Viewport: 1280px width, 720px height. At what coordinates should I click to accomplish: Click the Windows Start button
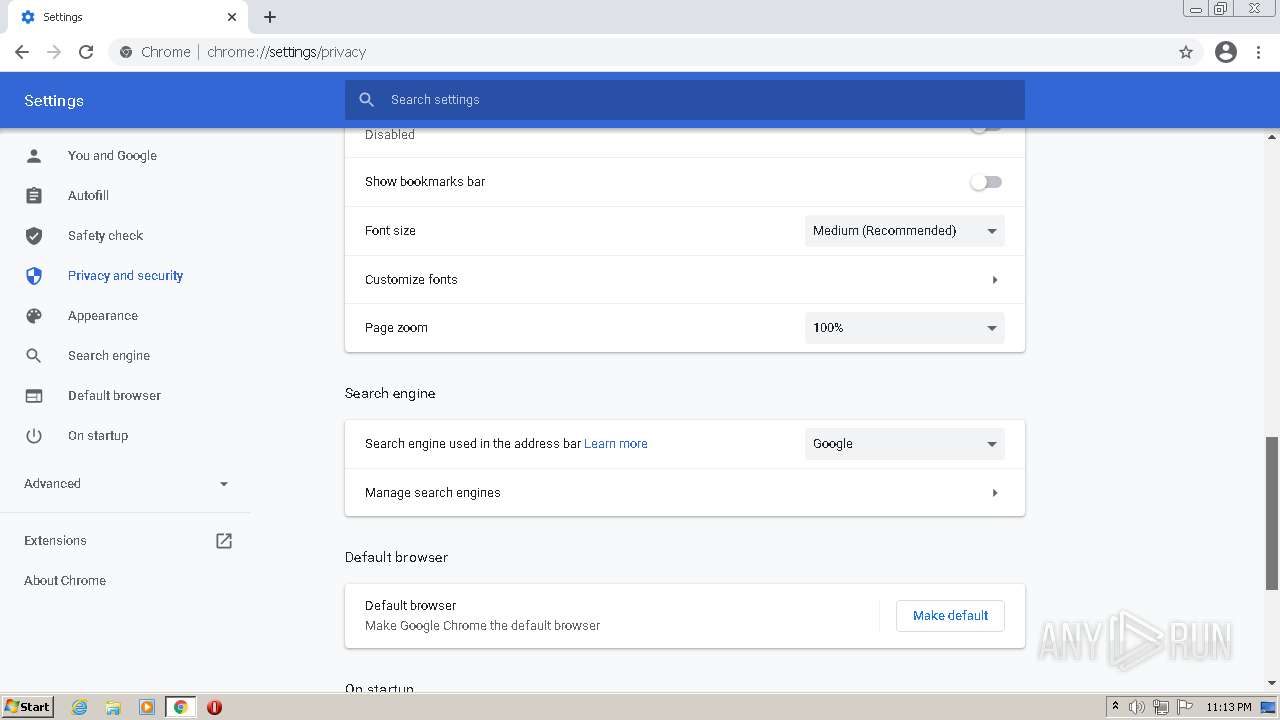click(28, 707)
